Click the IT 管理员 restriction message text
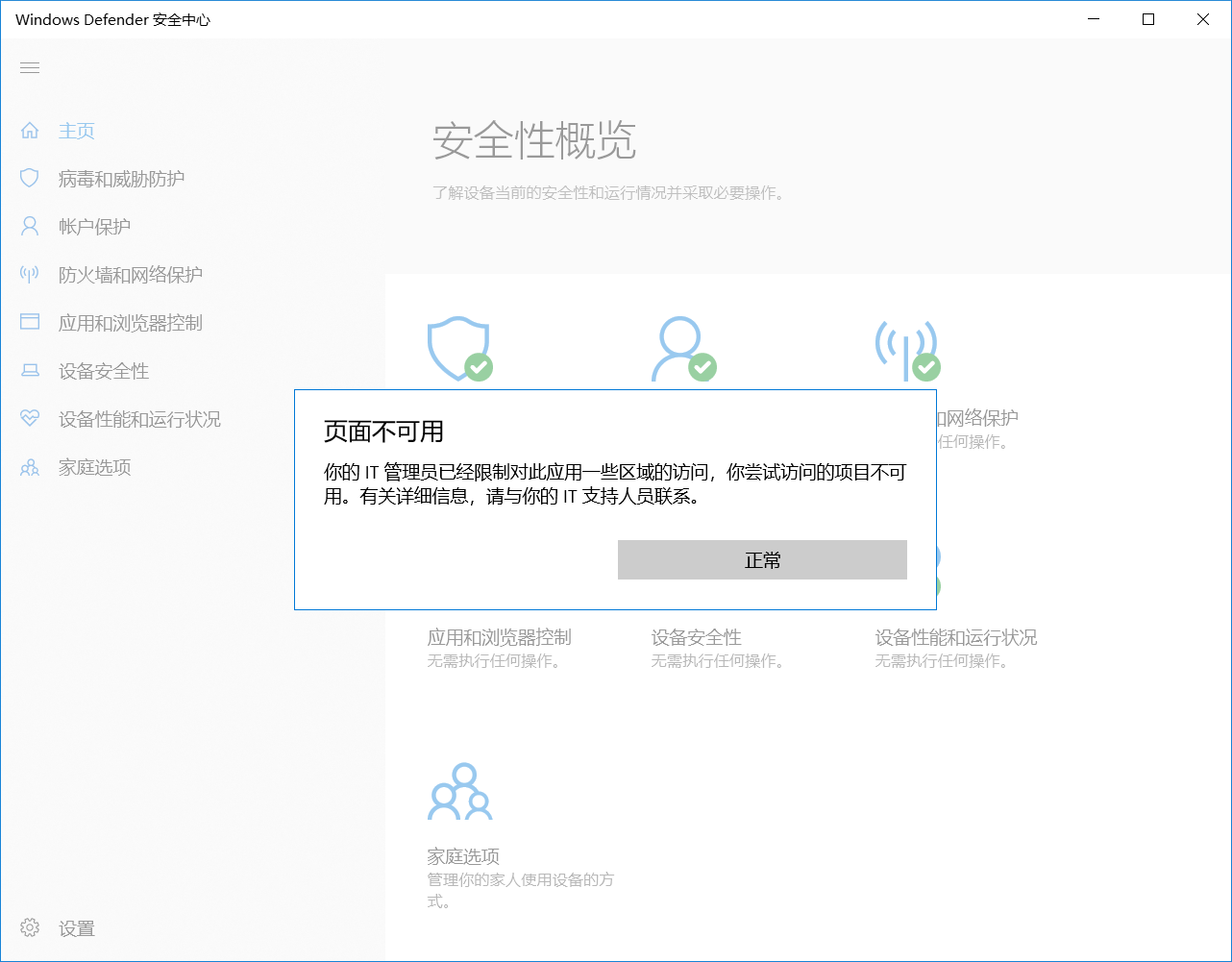This screenshot has height=962, width=1232. (x=615, y=484)
